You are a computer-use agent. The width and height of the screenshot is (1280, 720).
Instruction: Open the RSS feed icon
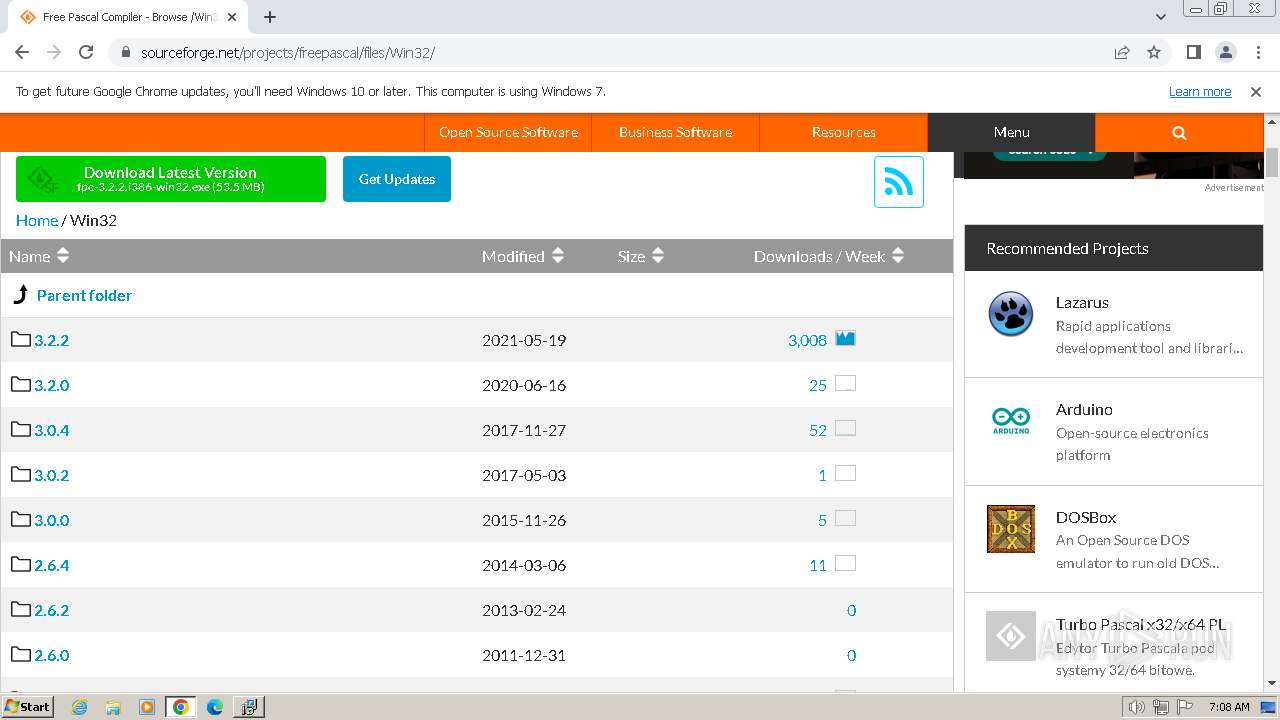click(898, 182)
